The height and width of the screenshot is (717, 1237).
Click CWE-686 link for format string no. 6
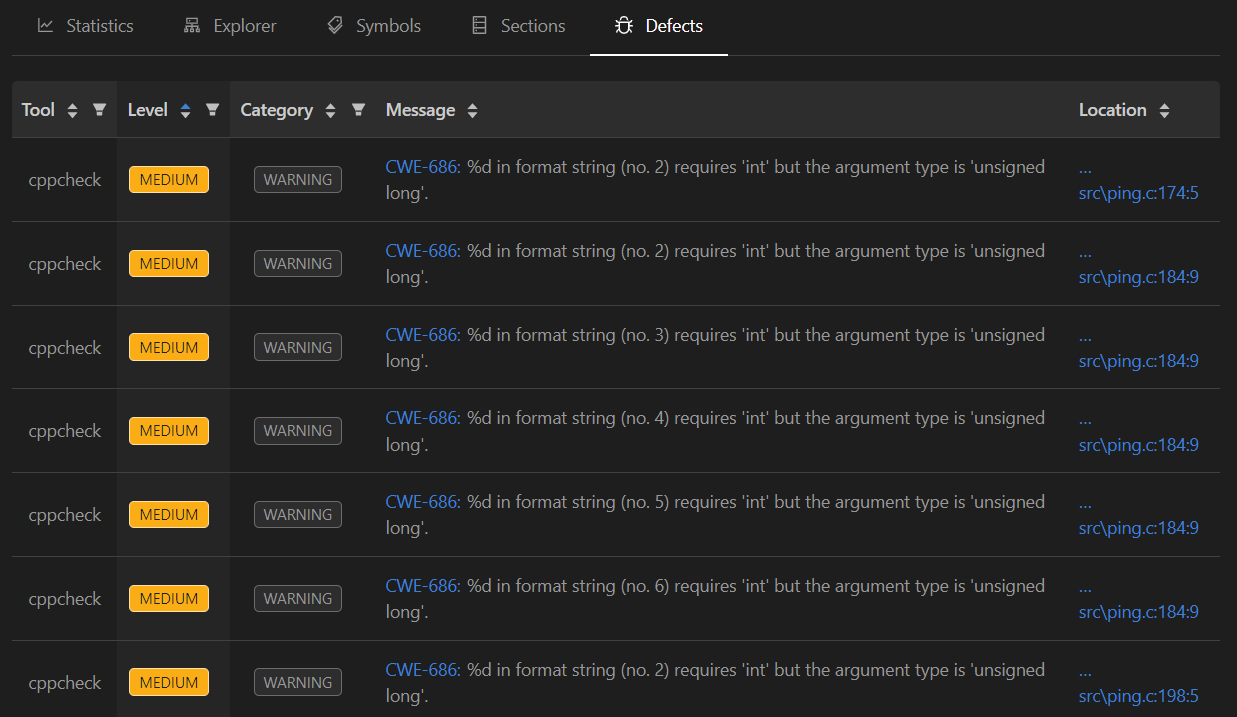click(x=423, y=586)
